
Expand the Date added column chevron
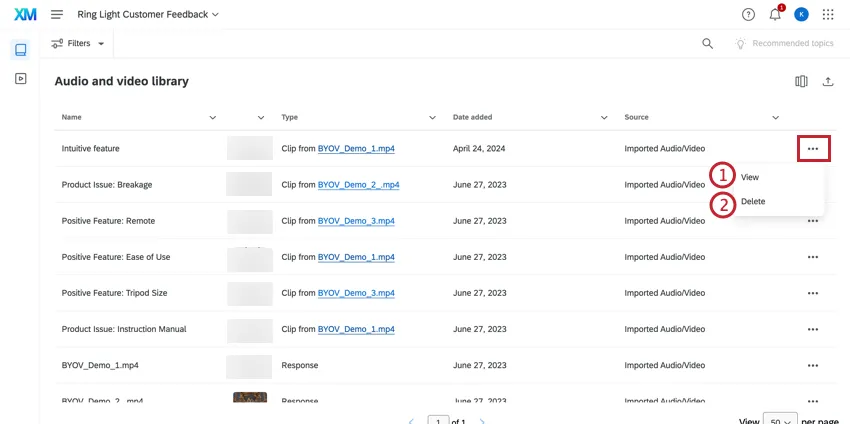[x=604, y=118]
